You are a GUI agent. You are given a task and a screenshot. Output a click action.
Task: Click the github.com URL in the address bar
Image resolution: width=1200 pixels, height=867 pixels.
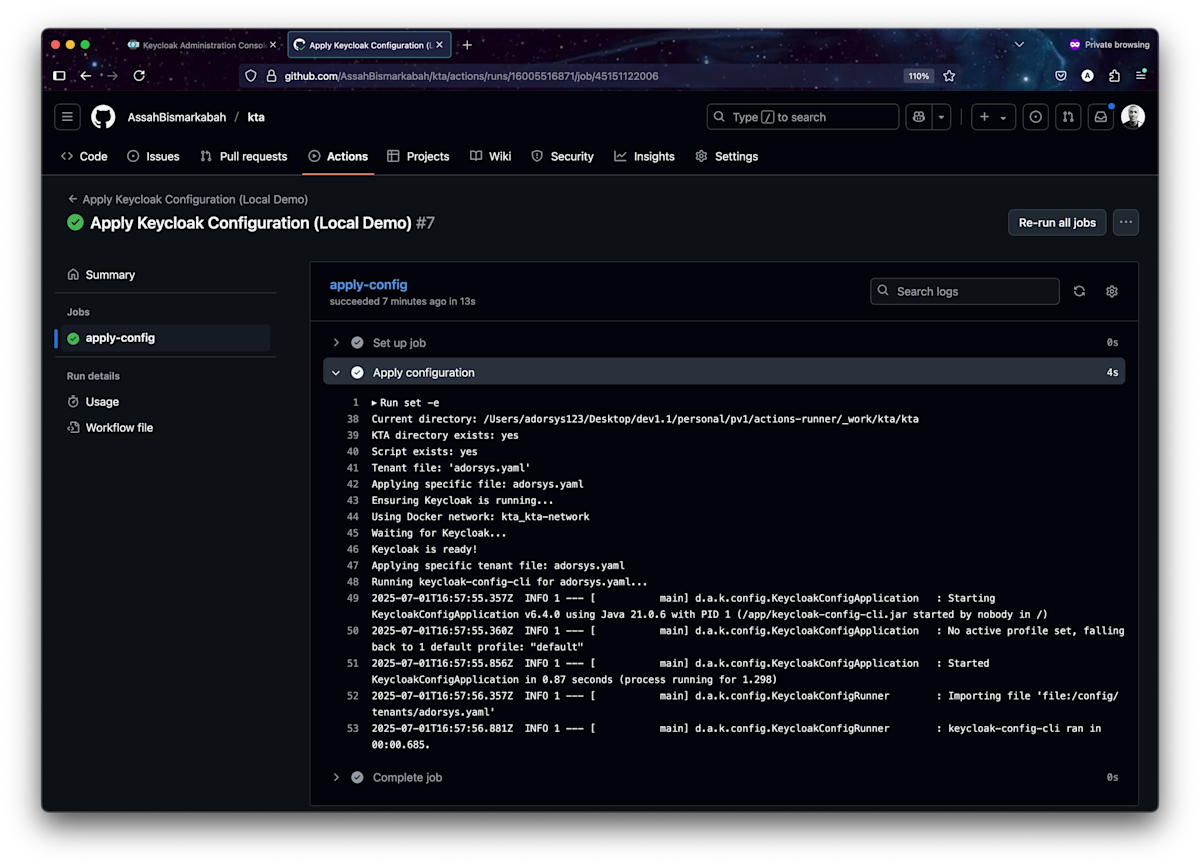coord(471,76)
